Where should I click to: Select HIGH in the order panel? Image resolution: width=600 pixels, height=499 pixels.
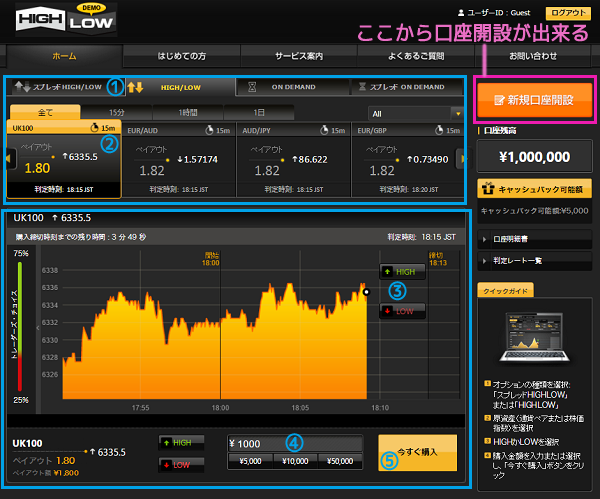point(181,443)
